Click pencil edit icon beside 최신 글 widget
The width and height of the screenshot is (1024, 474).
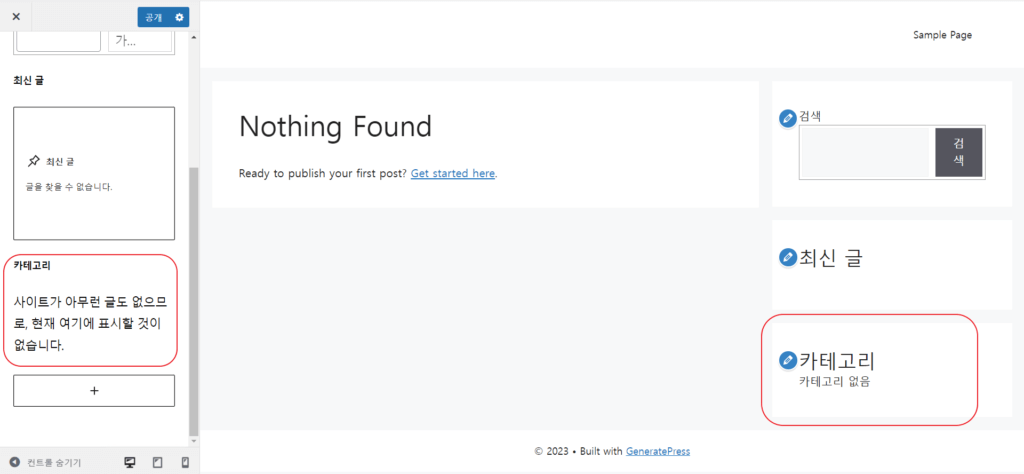point(788,258)
